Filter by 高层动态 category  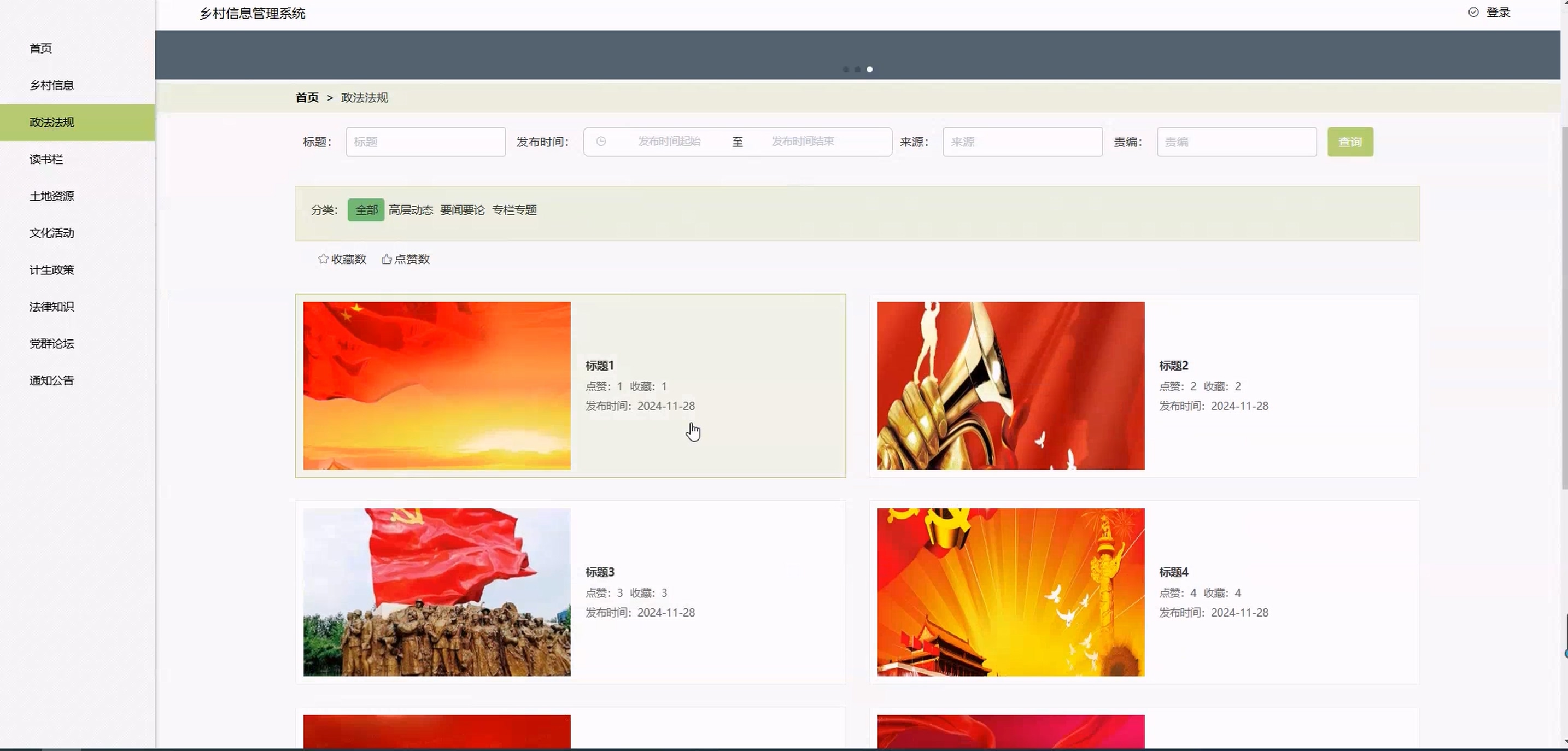click(x=411, y=210)
